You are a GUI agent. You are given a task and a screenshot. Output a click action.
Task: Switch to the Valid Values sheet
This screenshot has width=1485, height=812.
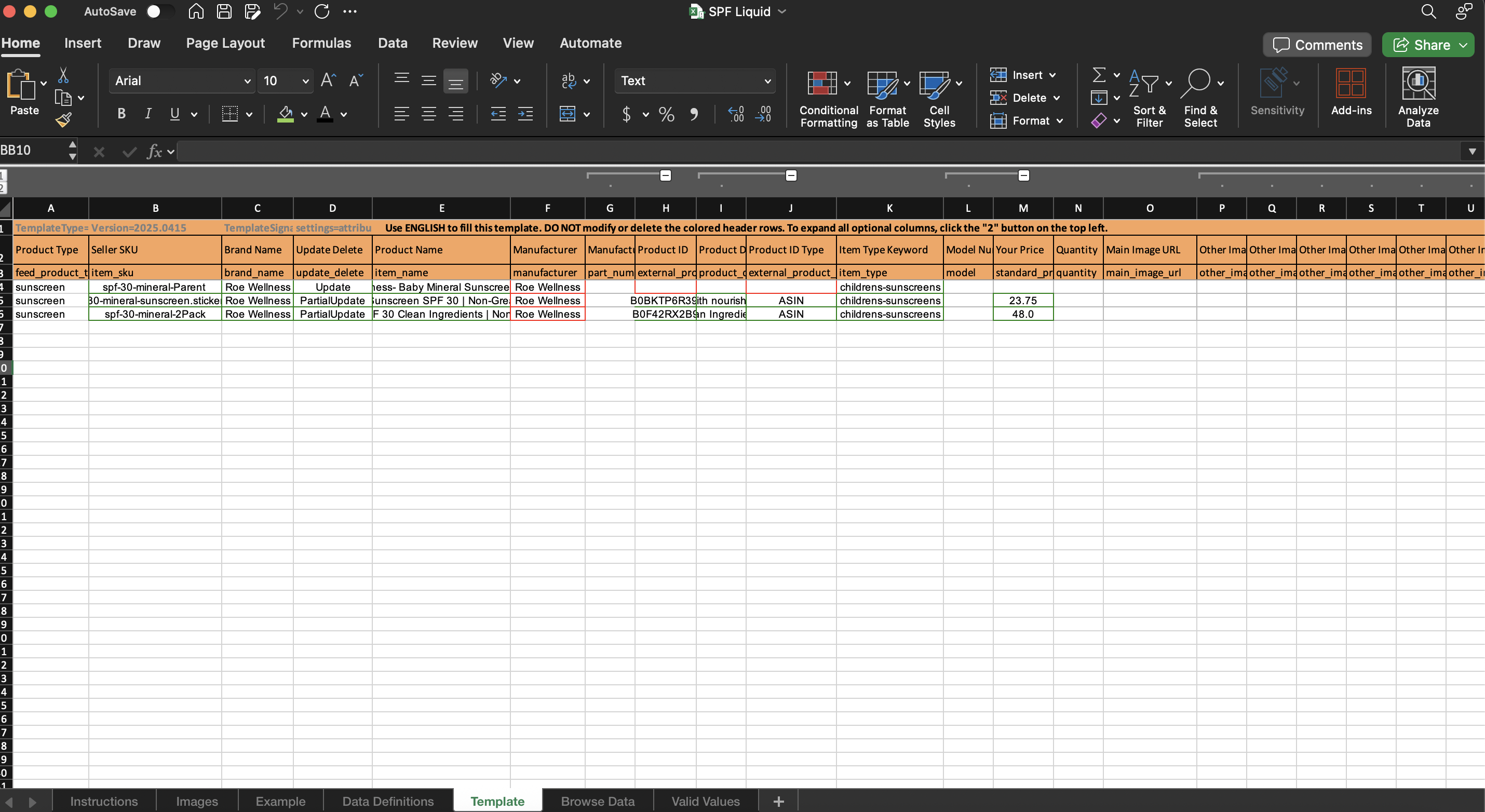pyautogui.click(x=705, y=801)
